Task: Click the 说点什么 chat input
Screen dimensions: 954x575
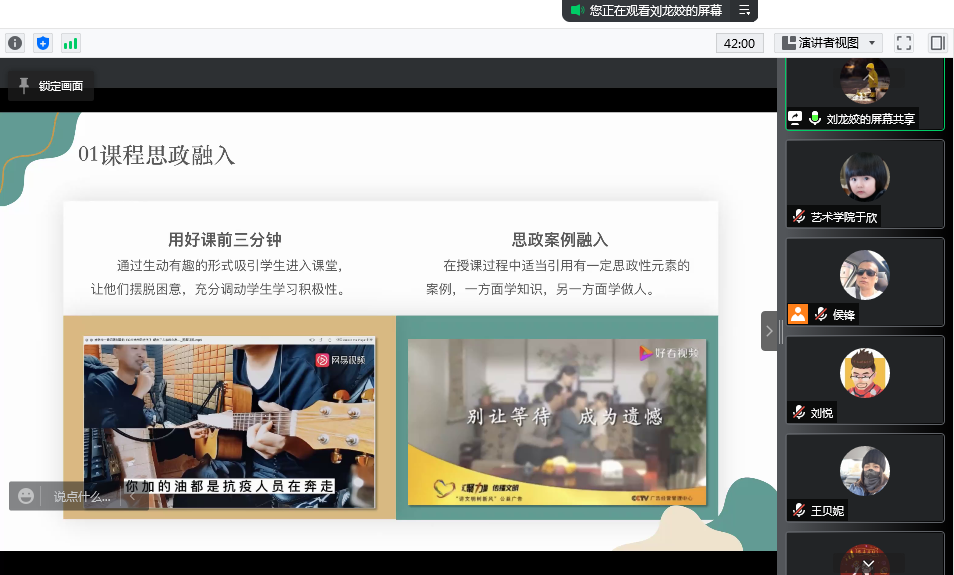Action: click(x=82, y=497)
